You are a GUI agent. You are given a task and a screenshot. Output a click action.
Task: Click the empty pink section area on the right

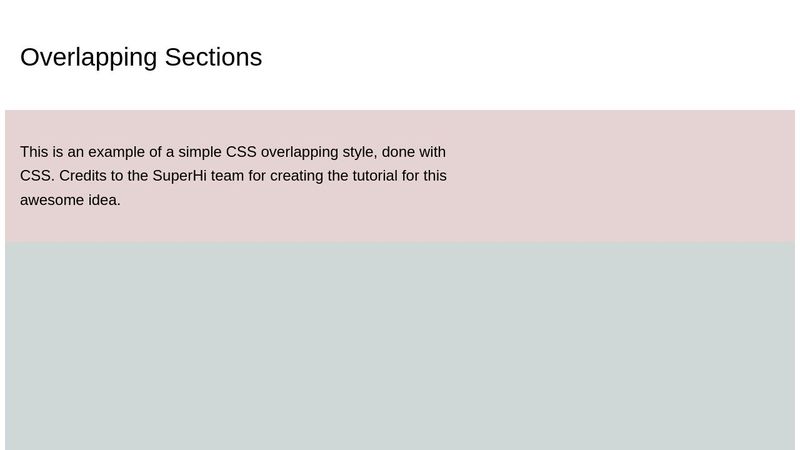pos(622,176)
